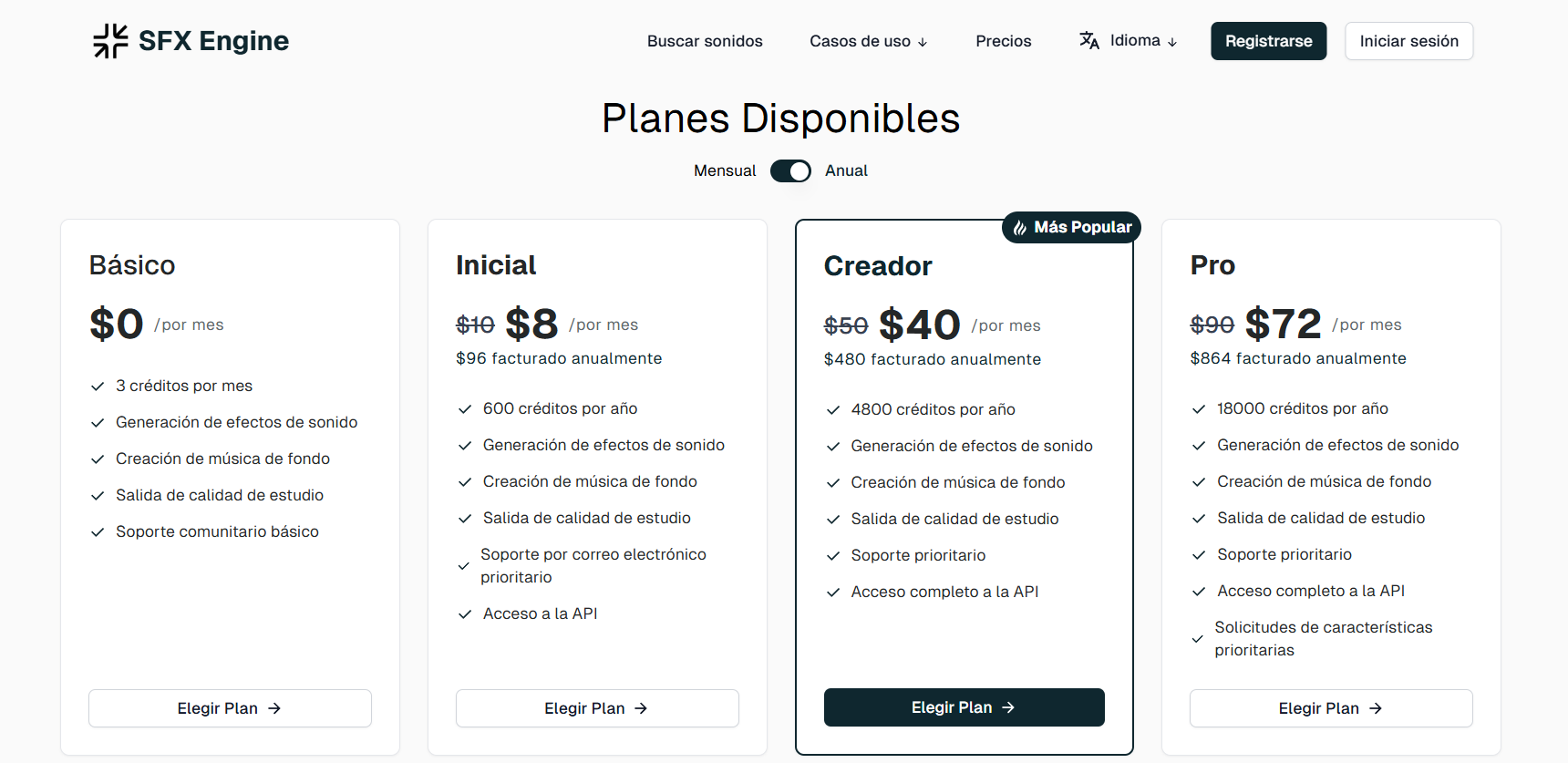The image size is (1568, 763).
Task: Expand the Casos de uso dropdown
Action: 868,41
